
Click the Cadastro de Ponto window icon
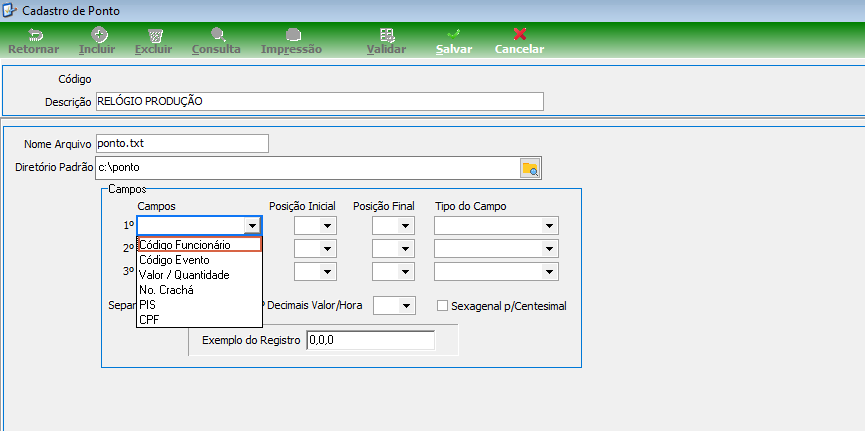click(9, 11)
